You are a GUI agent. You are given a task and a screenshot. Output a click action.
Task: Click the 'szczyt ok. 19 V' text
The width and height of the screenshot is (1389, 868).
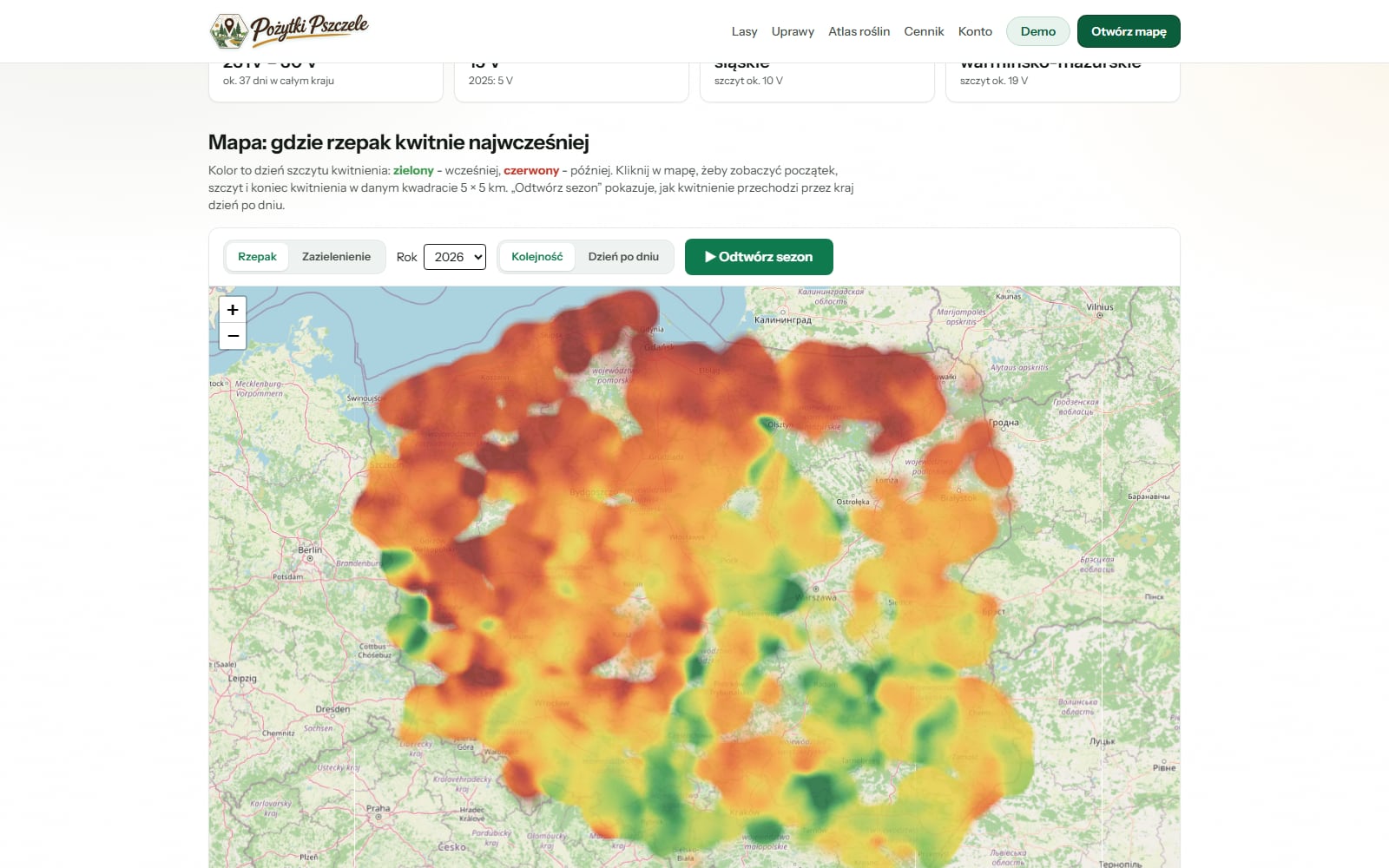coord(994,81)
